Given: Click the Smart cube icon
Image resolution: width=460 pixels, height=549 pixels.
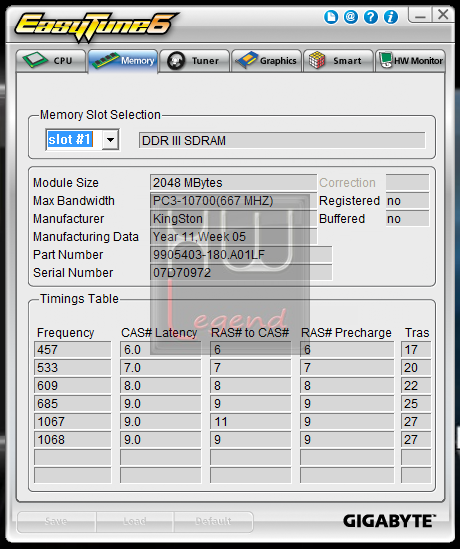Looking at the screenshot, I should [x=317, y=60].
